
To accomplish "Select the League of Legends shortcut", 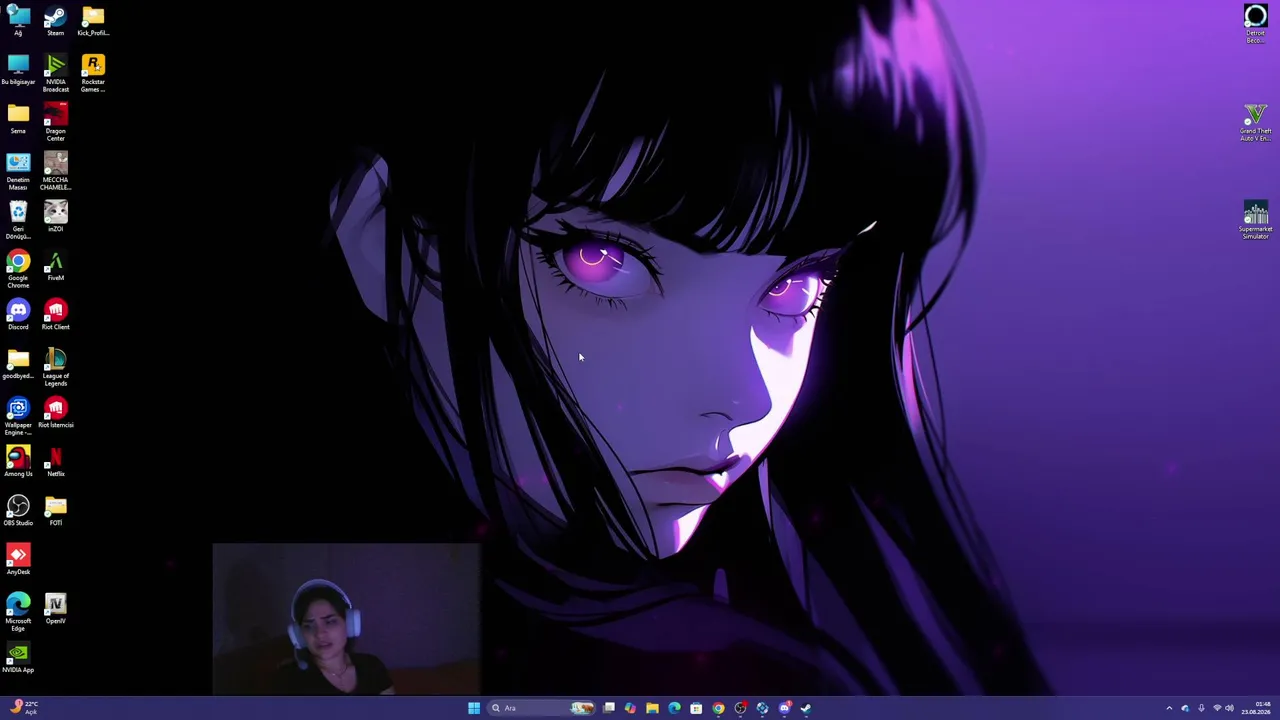I will 55,368.
